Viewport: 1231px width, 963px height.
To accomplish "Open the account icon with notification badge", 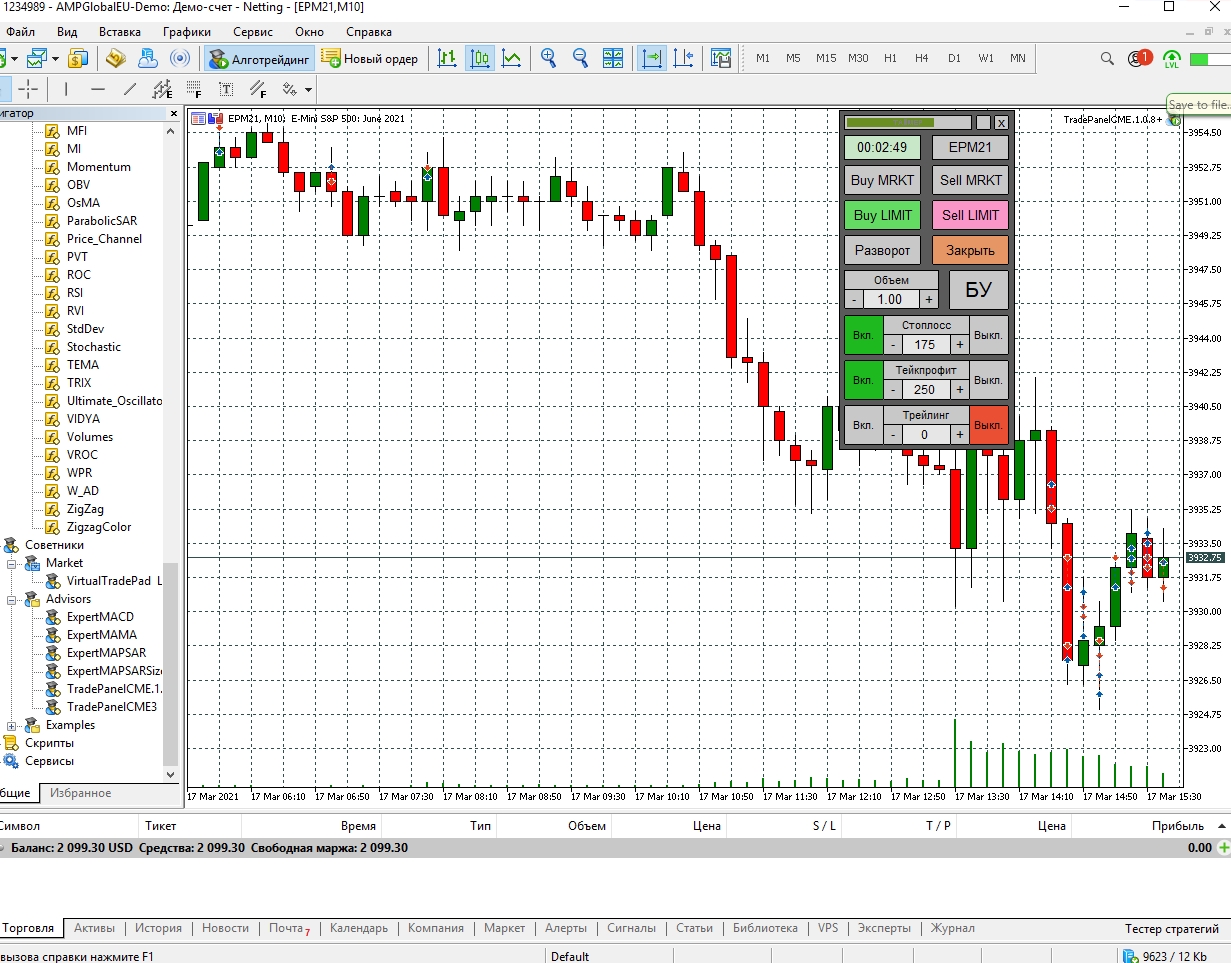I will tap(1138, 59).
